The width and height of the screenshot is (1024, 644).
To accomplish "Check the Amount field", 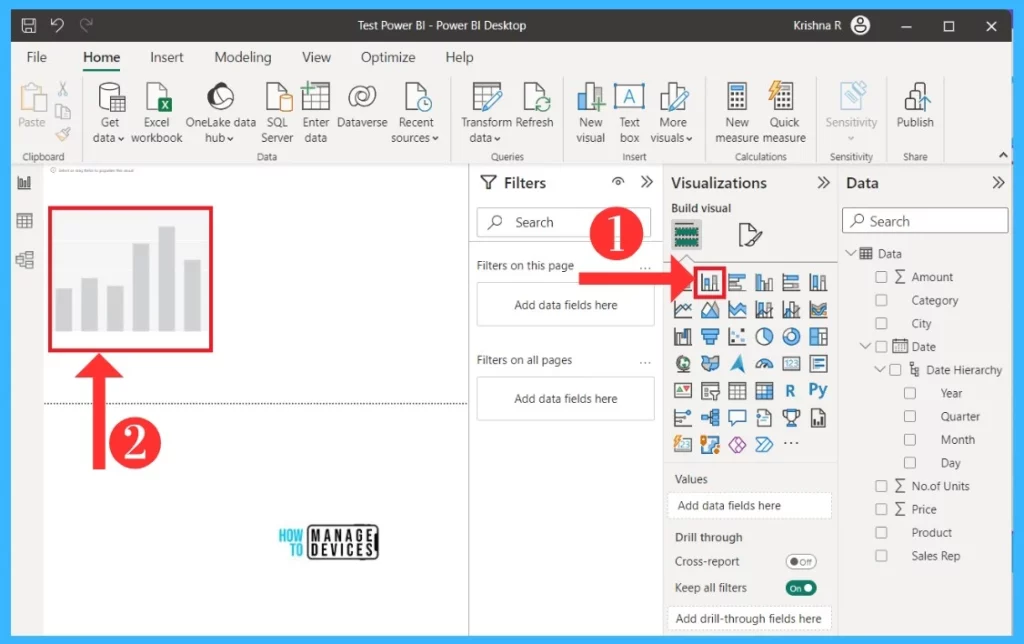I will (881, 277).
